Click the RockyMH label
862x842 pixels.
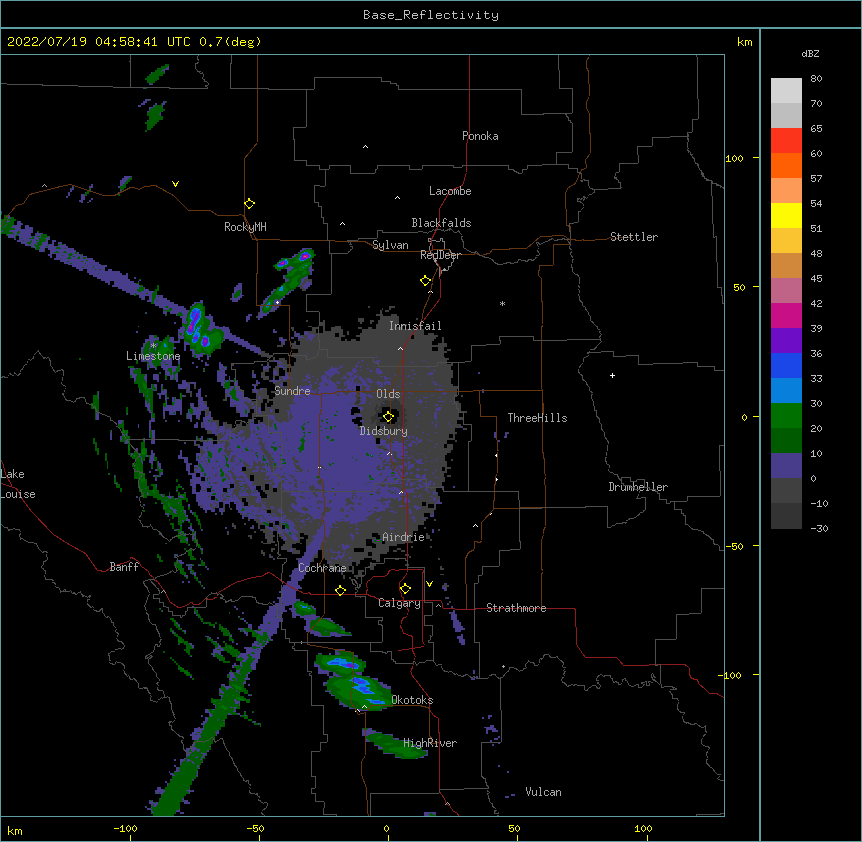click(245, 227)
